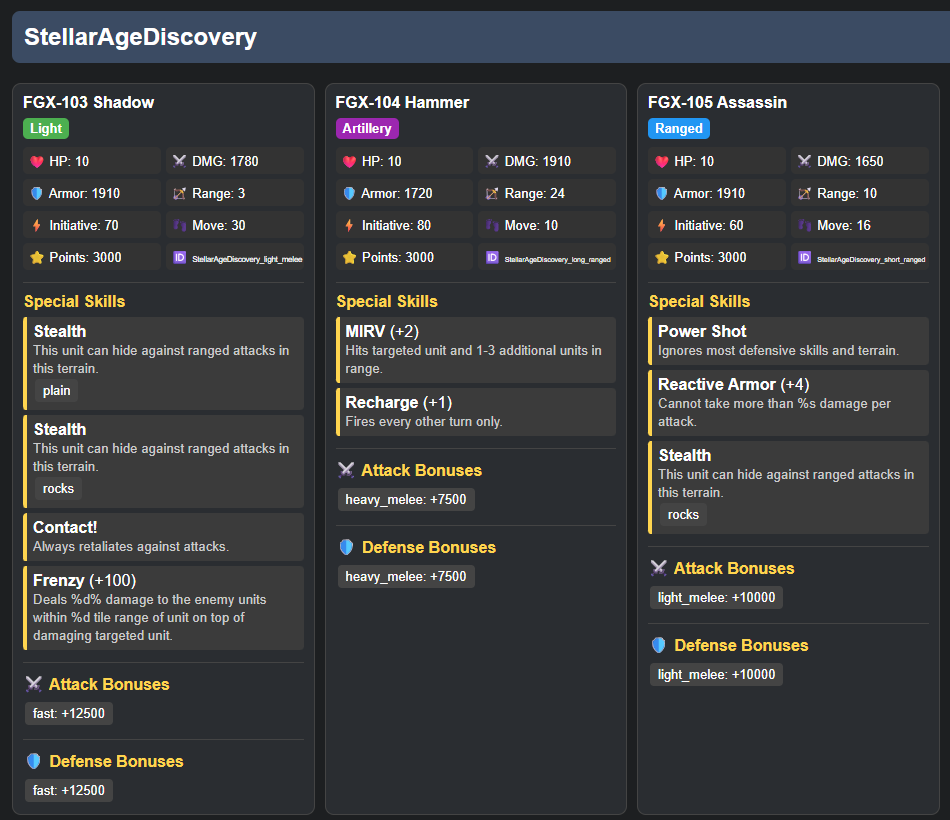The height and width of the screenshot is (820, 950).
Task: Click the footprints Move icon on FGX-103 Shadow
Action: click(x=179, y=225)
